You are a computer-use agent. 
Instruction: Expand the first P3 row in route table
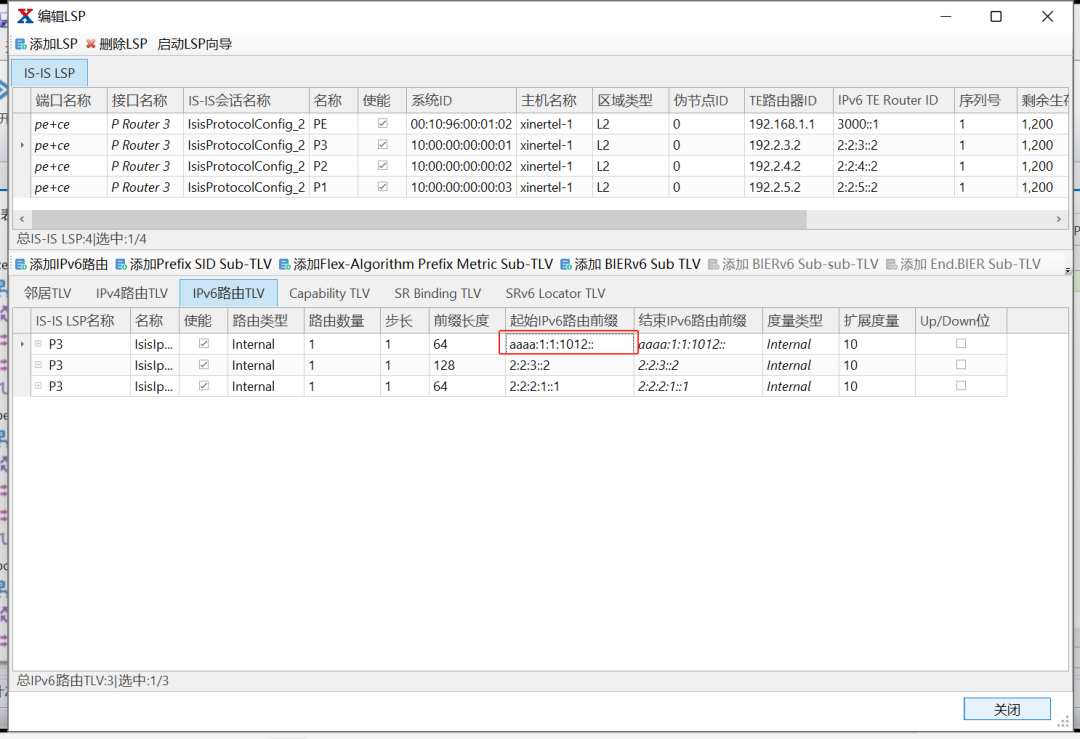pyautogui.click(x=39, y=344)
